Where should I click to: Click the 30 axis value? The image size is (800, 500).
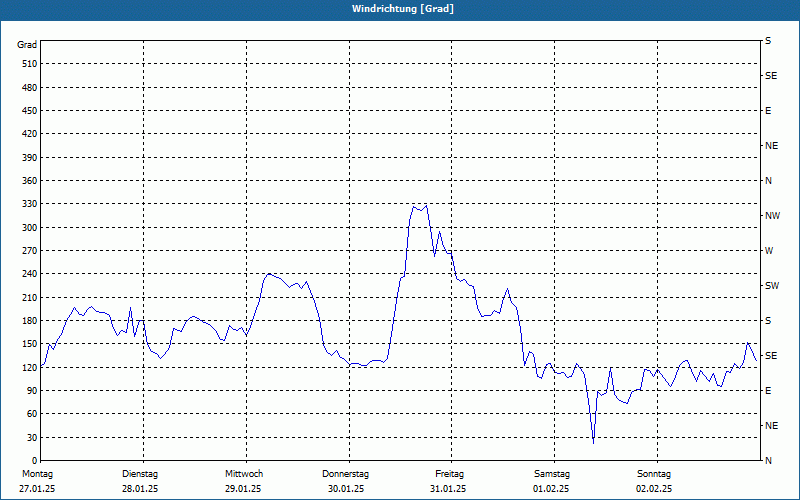tap(32, 437)
